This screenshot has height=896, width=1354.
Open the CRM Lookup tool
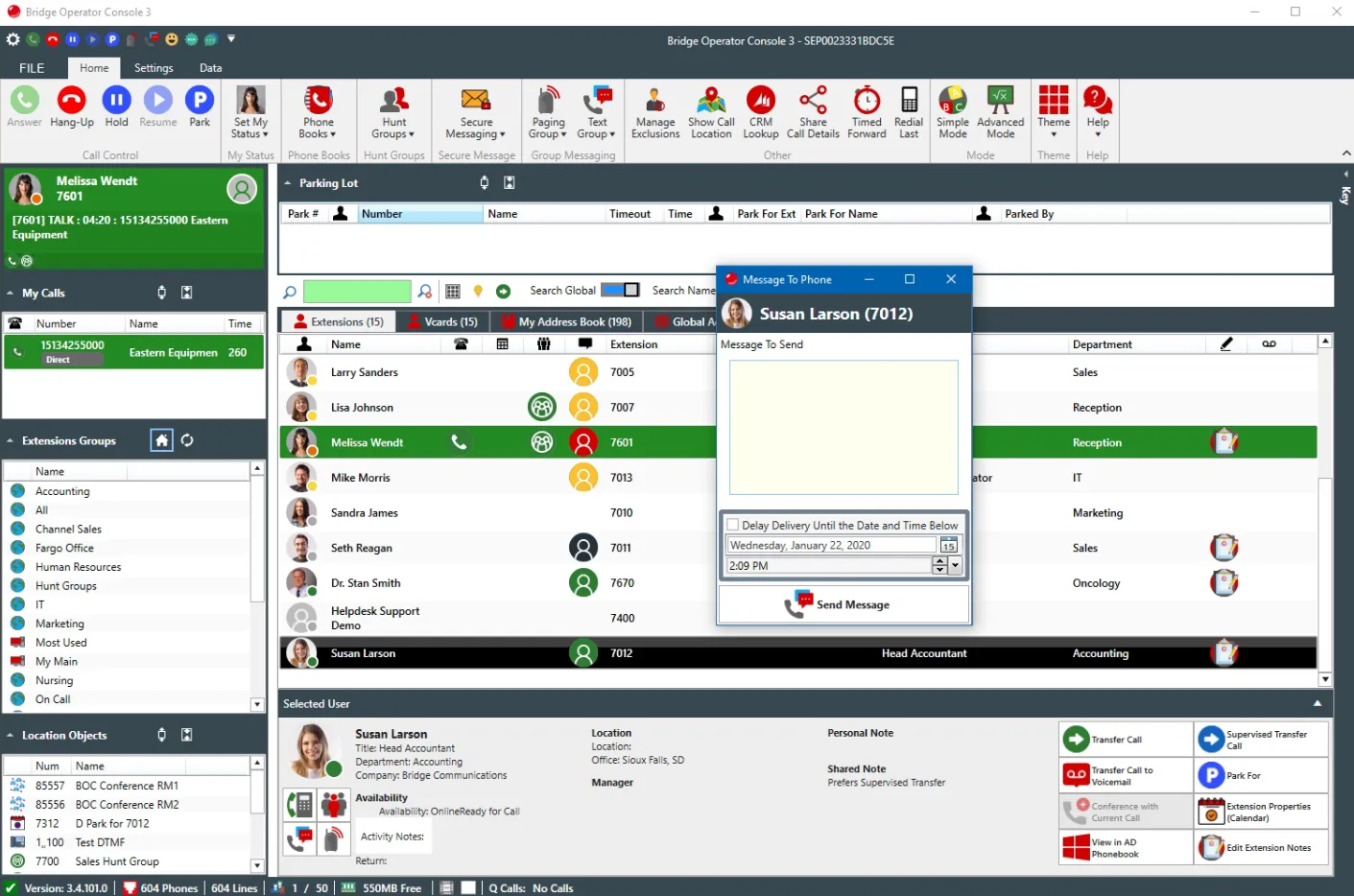pos(761,111)
